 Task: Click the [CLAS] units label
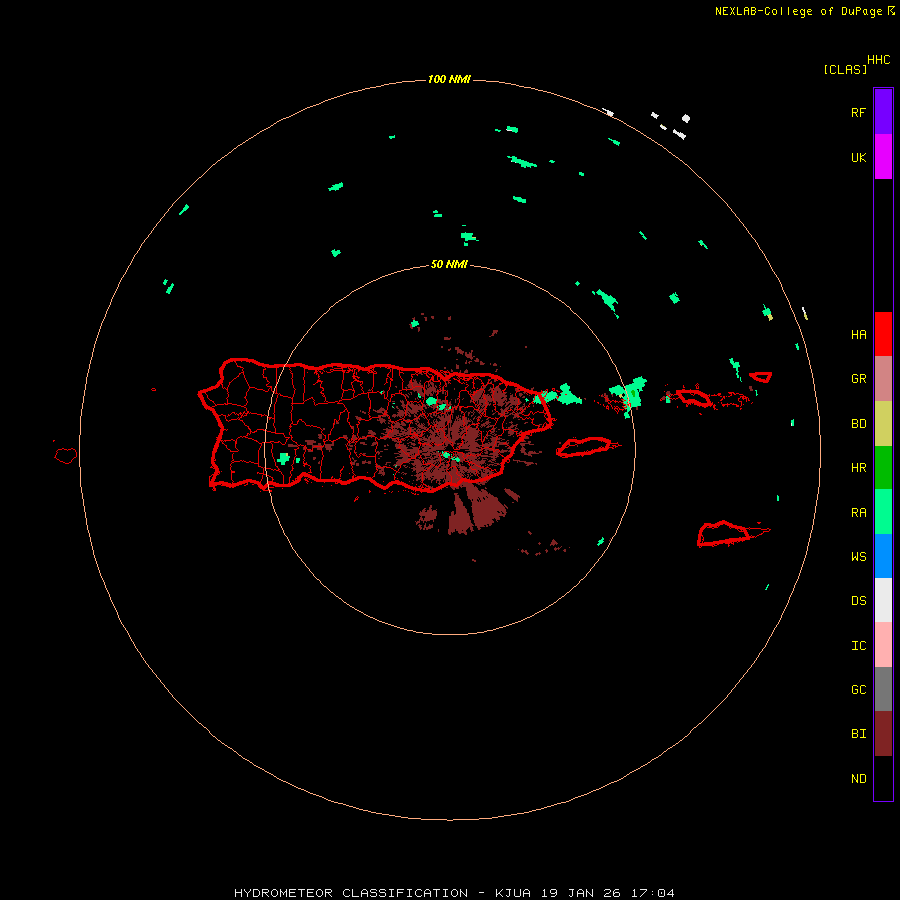[x=845, y=69]
